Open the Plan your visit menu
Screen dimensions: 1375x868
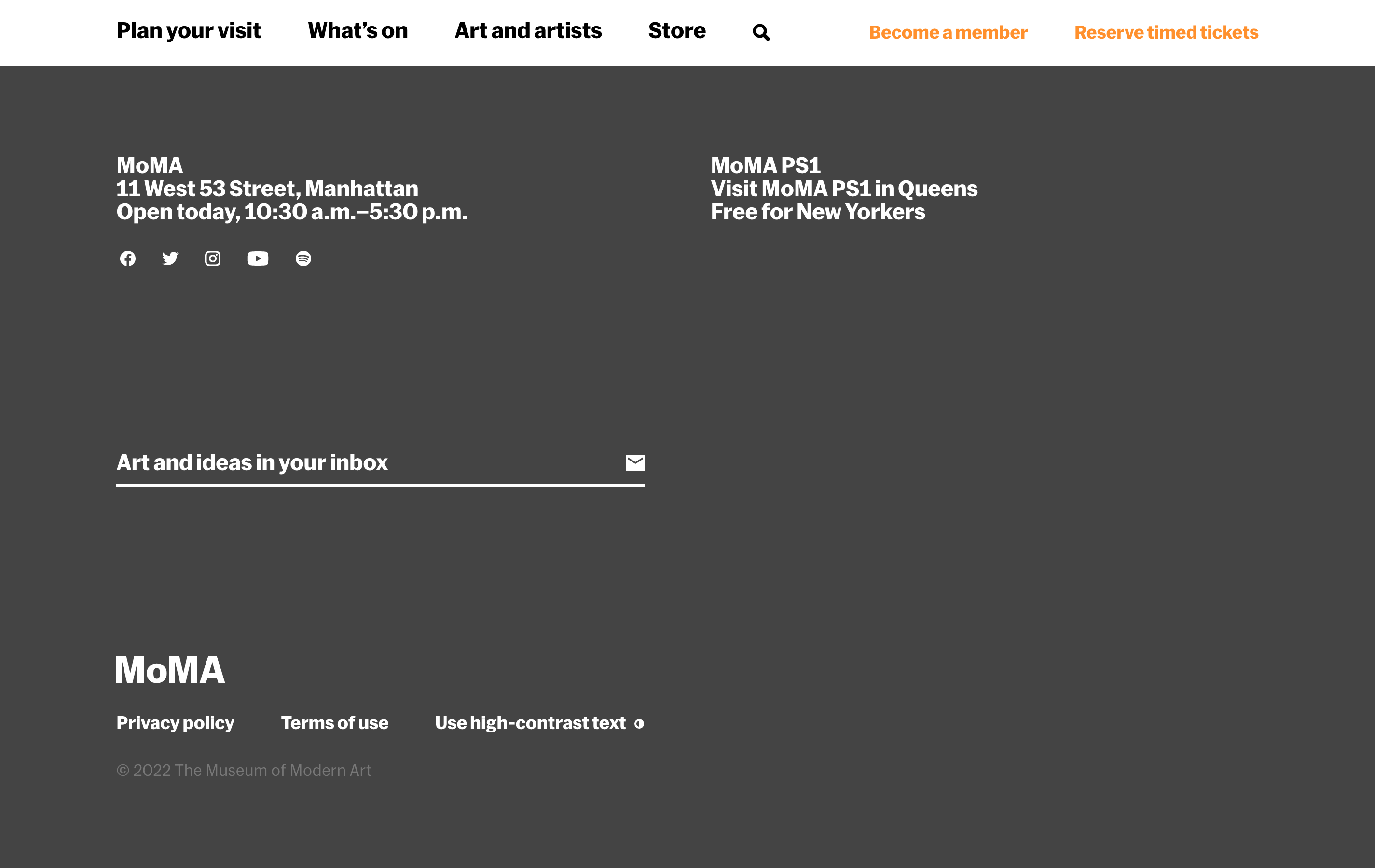[x=189, y=31]
